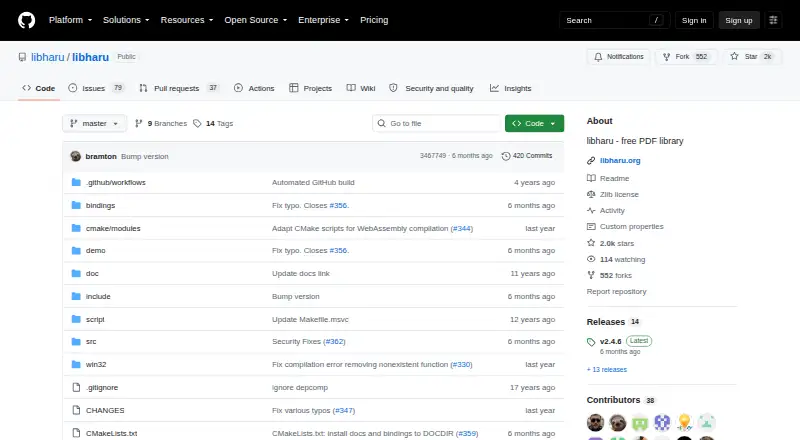This screenshot has height=440, width=800.
Task: Click the Sign in button
Action: pos(694,20)
